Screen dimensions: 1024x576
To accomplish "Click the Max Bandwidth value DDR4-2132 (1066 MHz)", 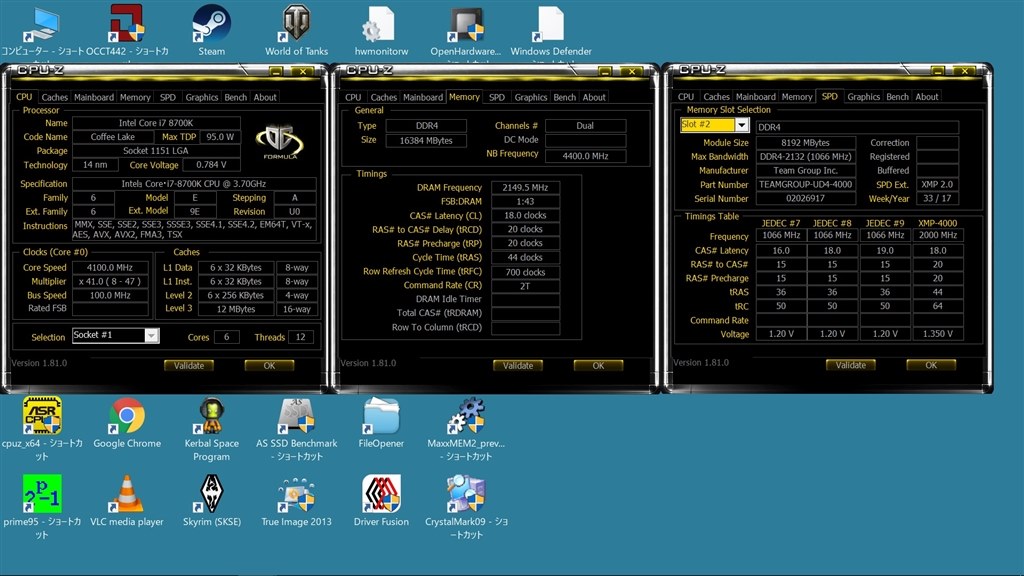I will pyautogui.click(x=805, y=157).
